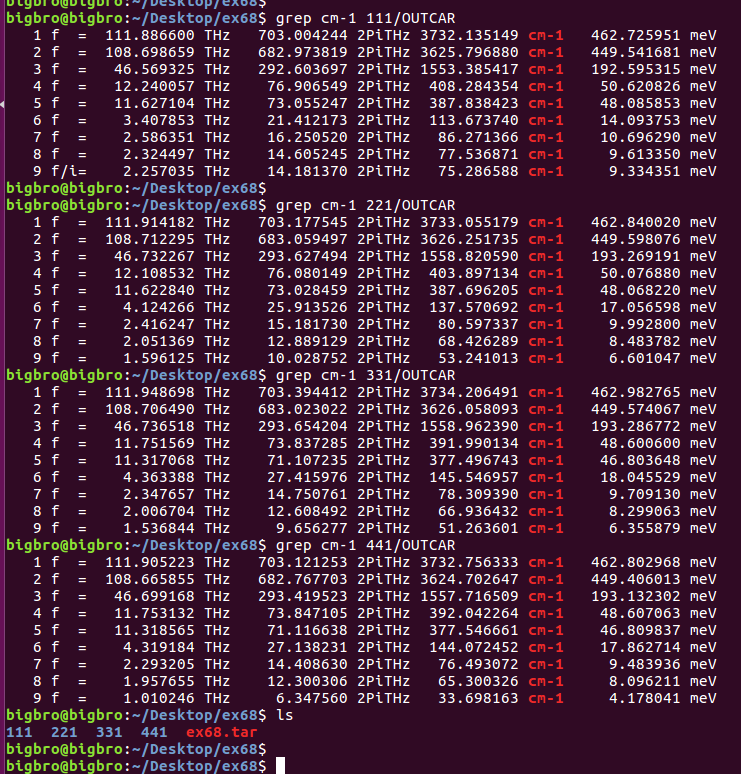Screen dimensions: 741x774
Task: Click the ex68.tar filename in ls output
Action: [x=221, y=733]
